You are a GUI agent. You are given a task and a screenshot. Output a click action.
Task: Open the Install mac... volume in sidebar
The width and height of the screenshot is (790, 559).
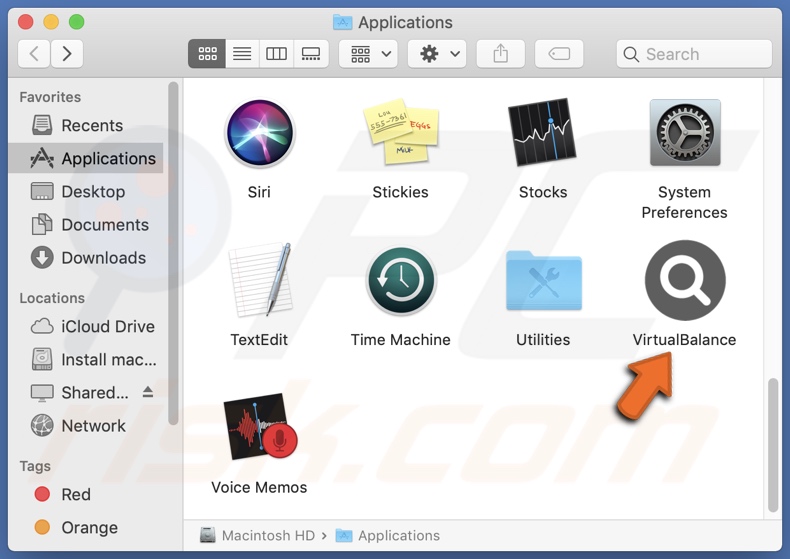point(86,360)
